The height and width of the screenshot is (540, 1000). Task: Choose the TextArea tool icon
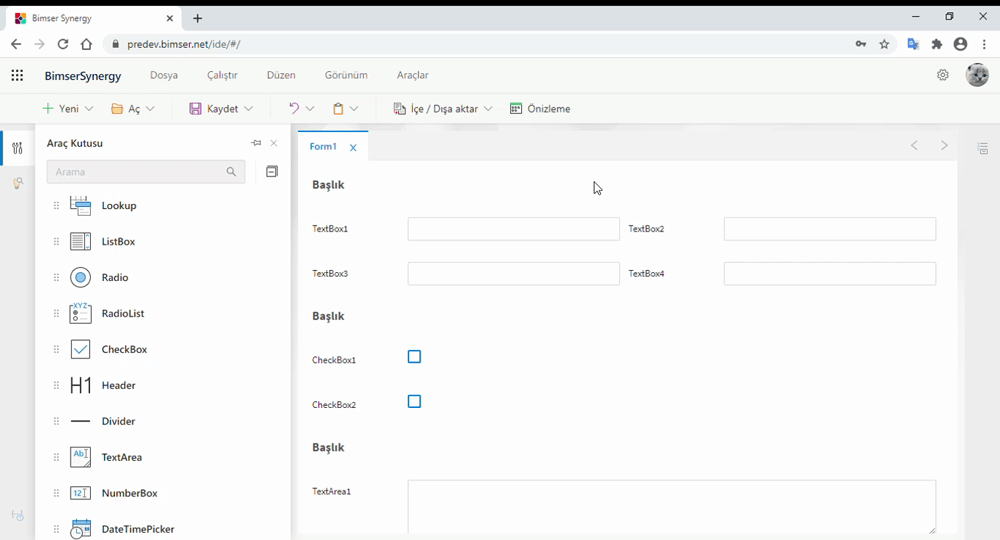(x=81, y=457)
